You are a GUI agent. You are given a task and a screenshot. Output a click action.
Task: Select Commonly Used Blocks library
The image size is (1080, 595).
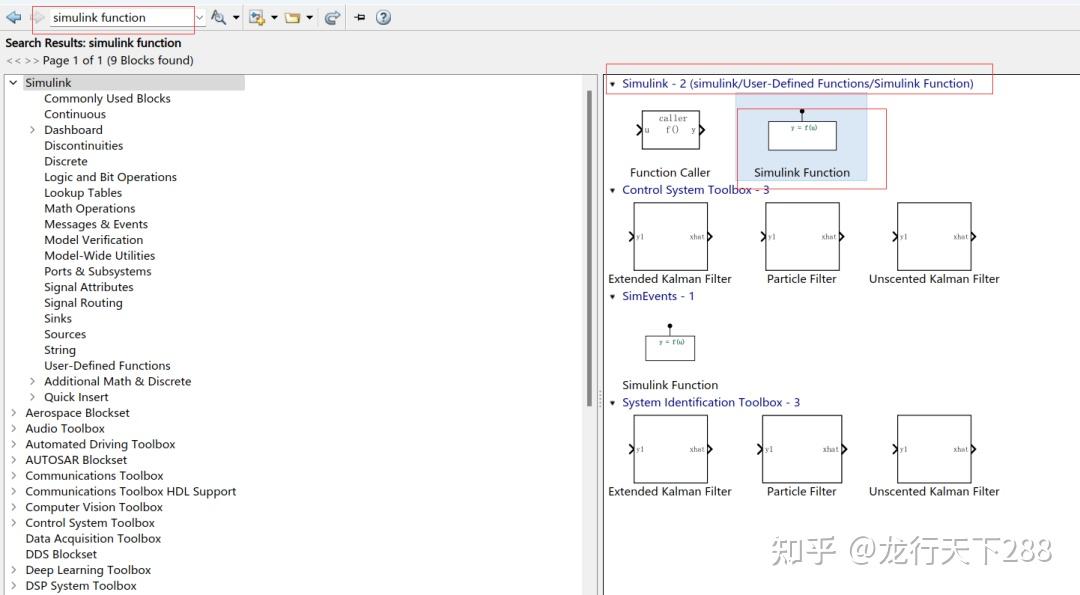coord(107,98)
